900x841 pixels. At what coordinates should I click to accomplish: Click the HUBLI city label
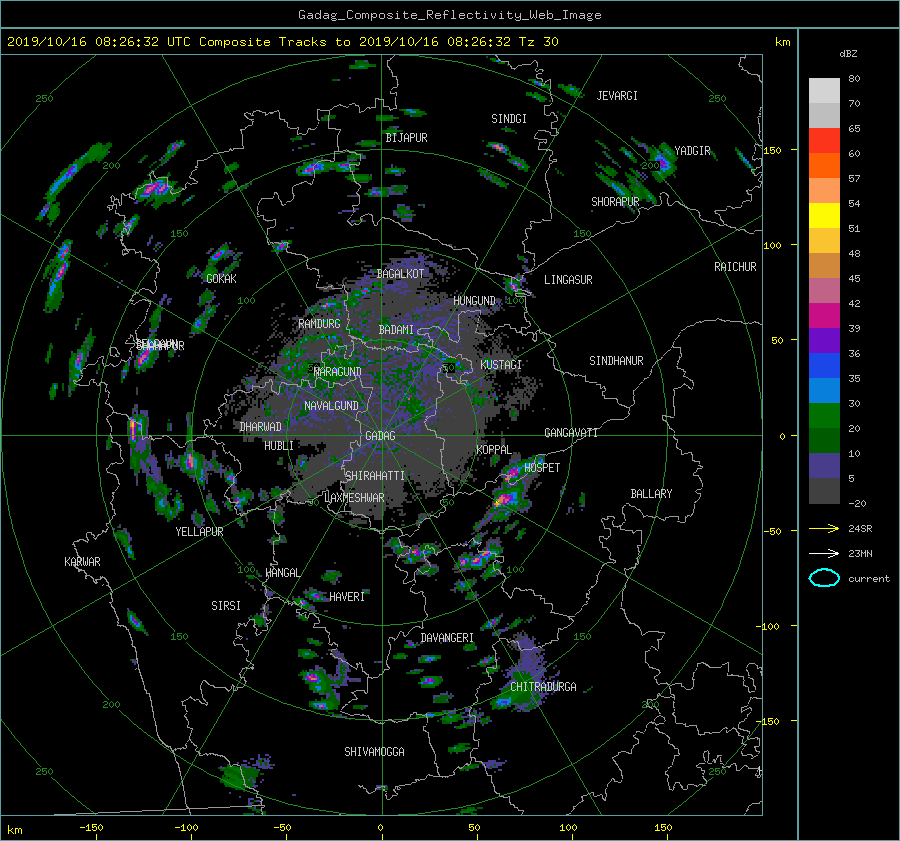coord(278,445)
